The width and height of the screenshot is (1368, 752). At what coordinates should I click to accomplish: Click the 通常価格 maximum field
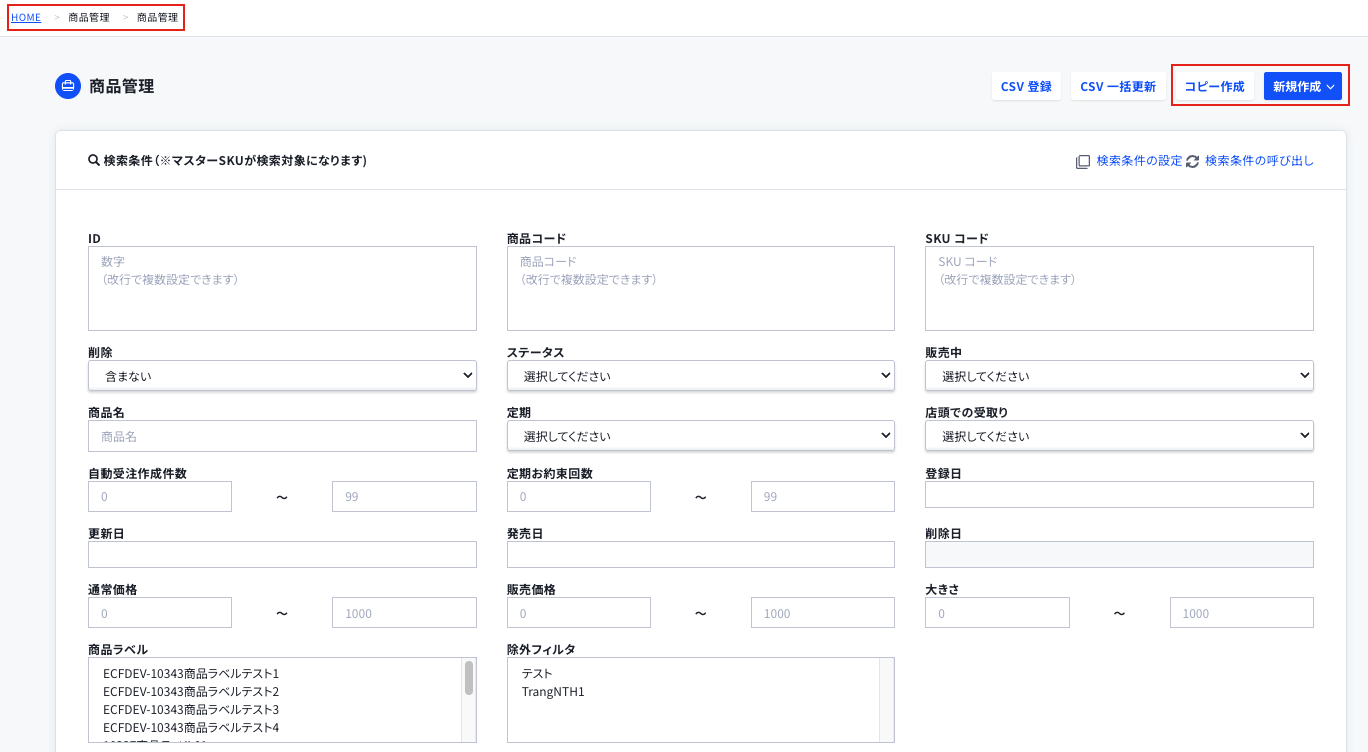pos(404,613)
